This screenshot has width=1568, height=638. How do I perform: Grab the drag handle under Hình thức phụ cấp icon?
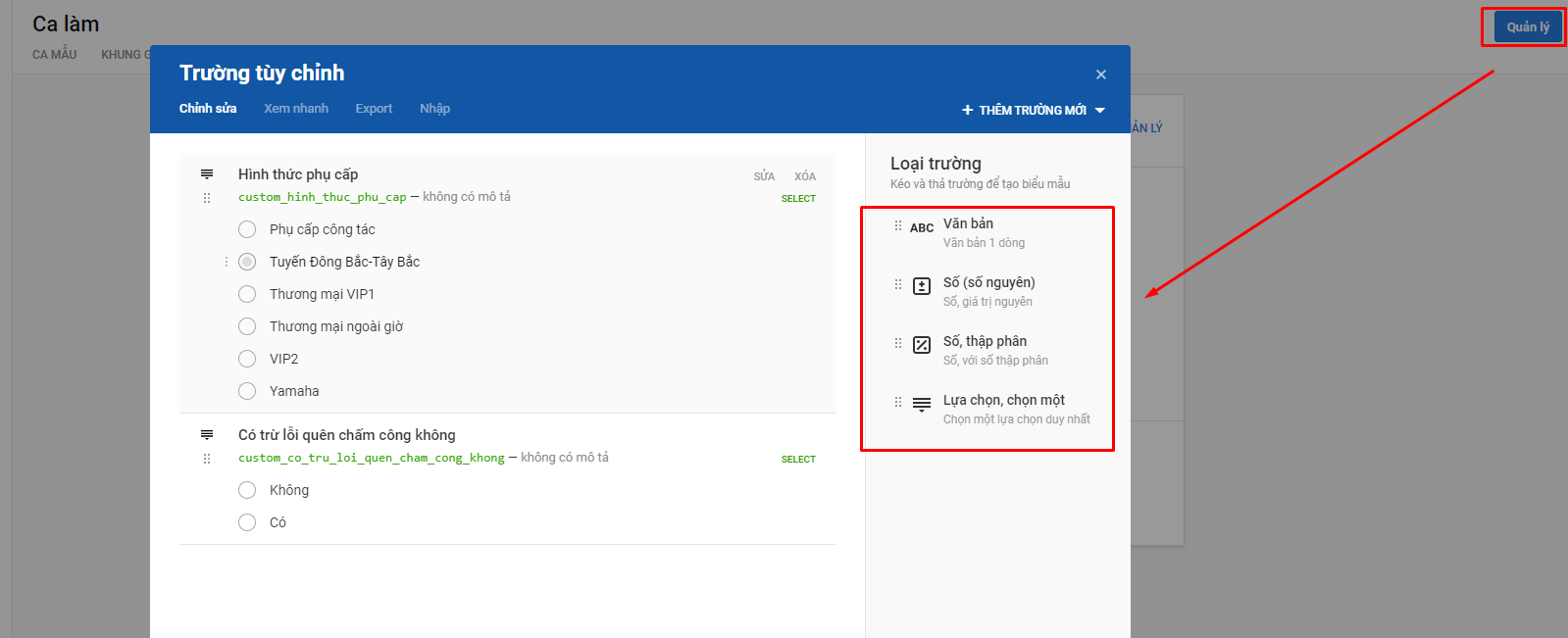(207, 198)
